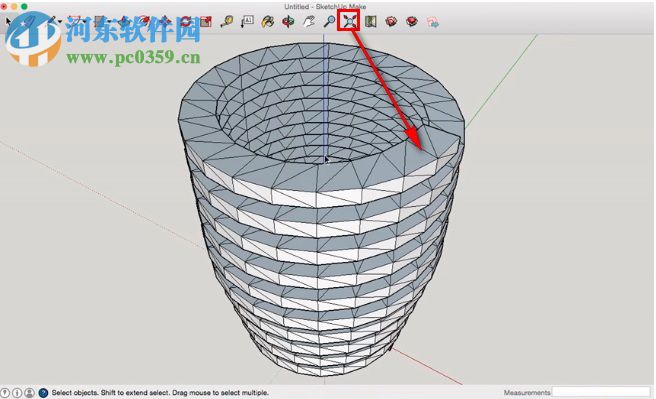Select the Text label tool
The height and width of the screenshot is (399, 656).
click(247, 21)
